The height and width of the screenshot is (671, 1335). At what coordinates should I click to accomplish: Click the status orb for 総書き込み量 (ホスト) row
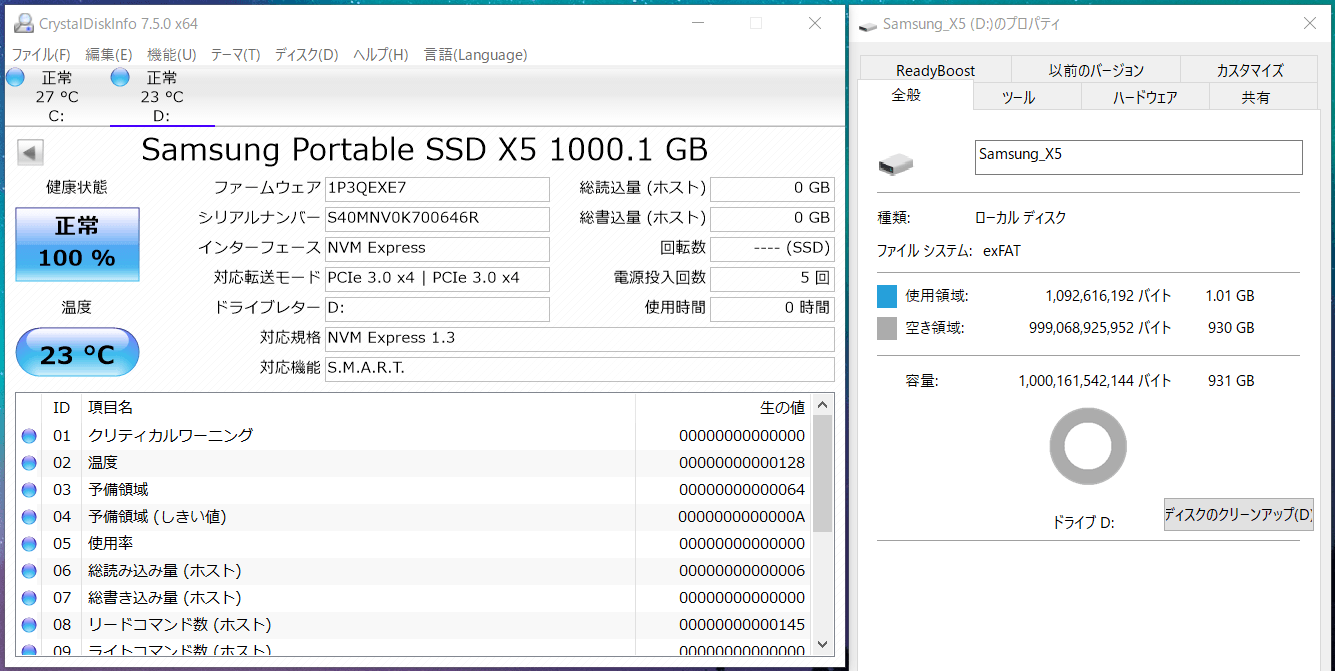tap(29, 598)
